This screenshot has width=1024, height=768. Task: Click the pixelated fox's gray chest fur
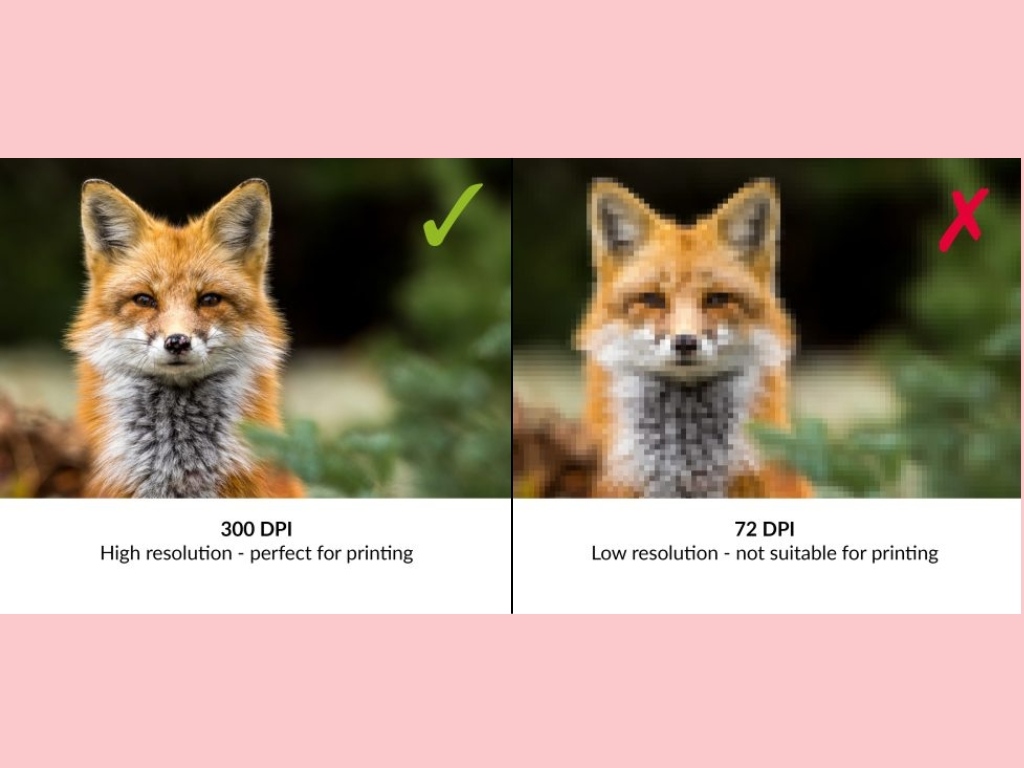(x=684, y=434)
